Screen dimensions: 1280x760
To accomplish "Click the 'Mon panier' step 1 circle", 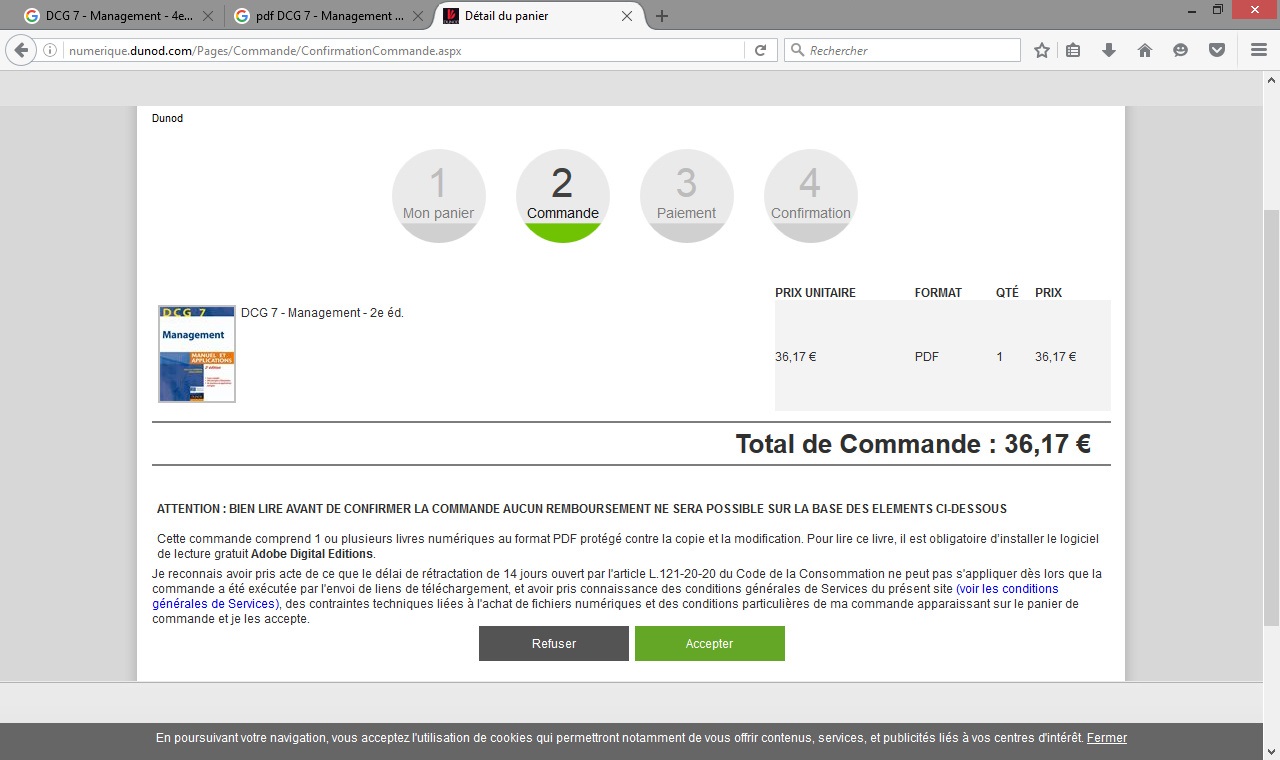I will (x=439, y=196).
